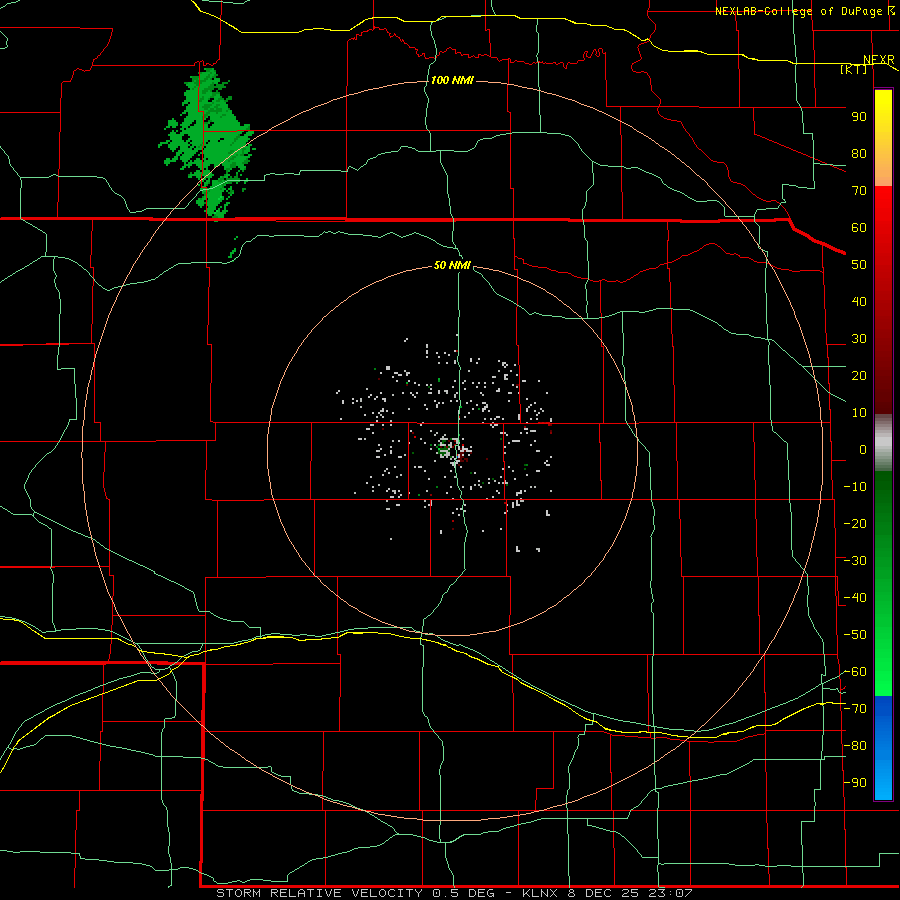This screenshot has width=900, height=900.
Task: Click the "8 DEC 25" date text
Action: click(603, 893)
